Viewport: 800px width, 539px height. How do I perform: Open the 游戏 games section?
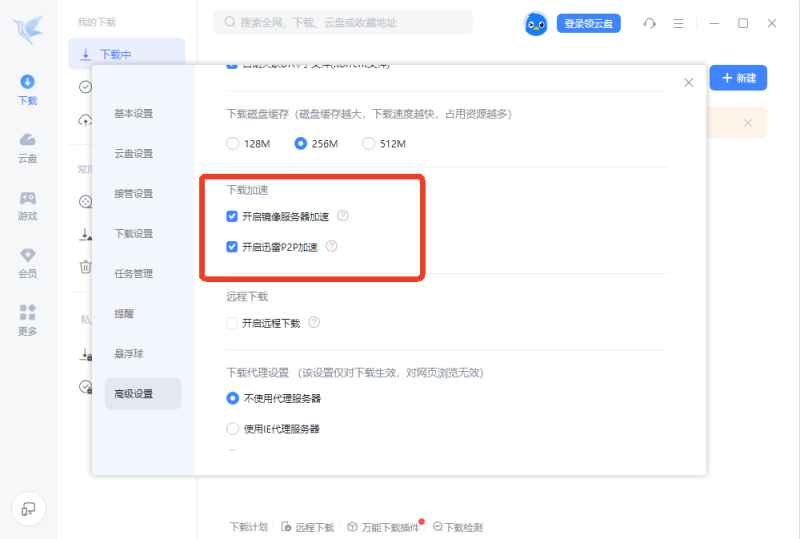coord(28,206)
